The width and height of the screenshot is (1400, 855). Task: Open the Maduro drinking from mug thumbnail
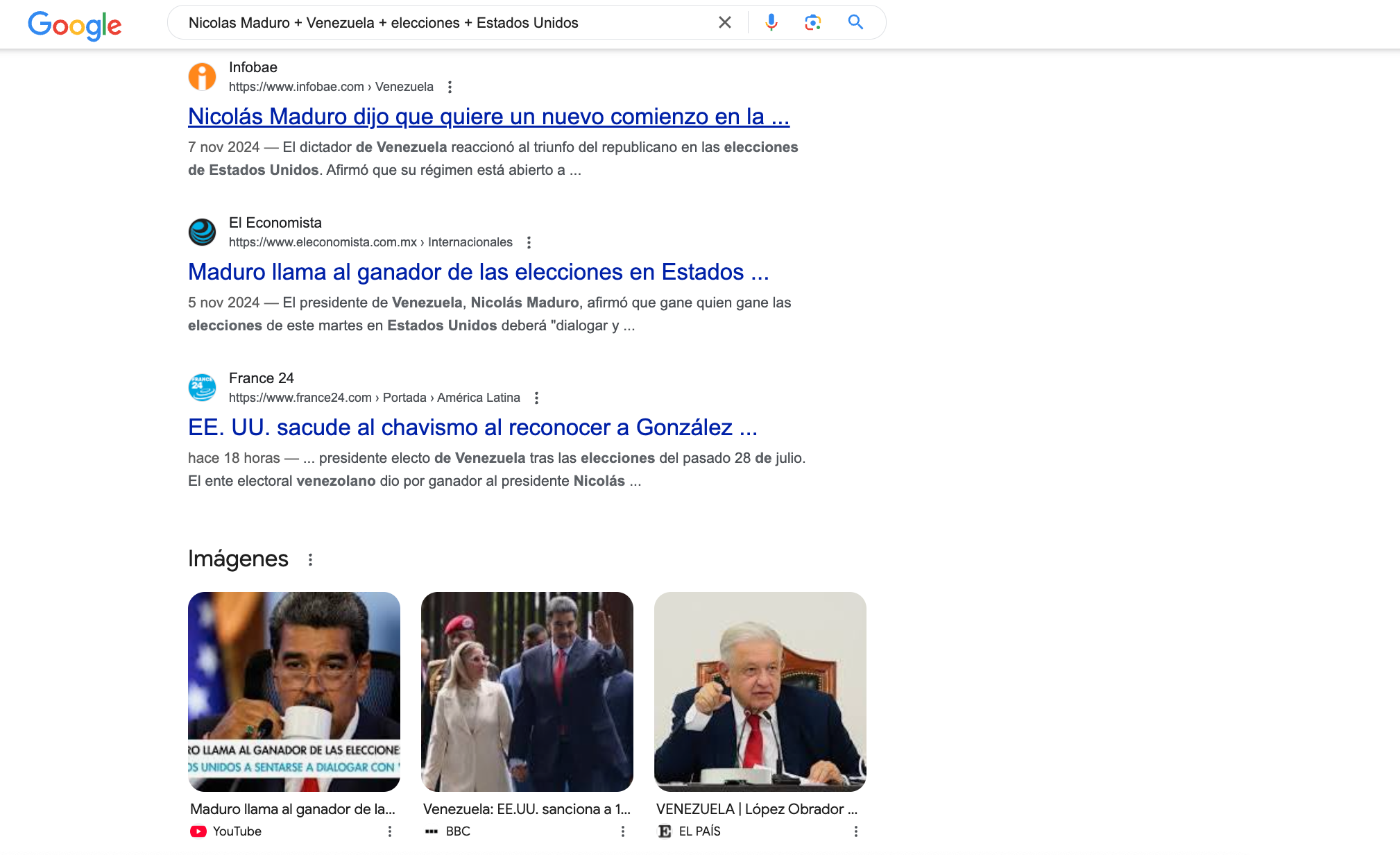click(x=293, y=691)
